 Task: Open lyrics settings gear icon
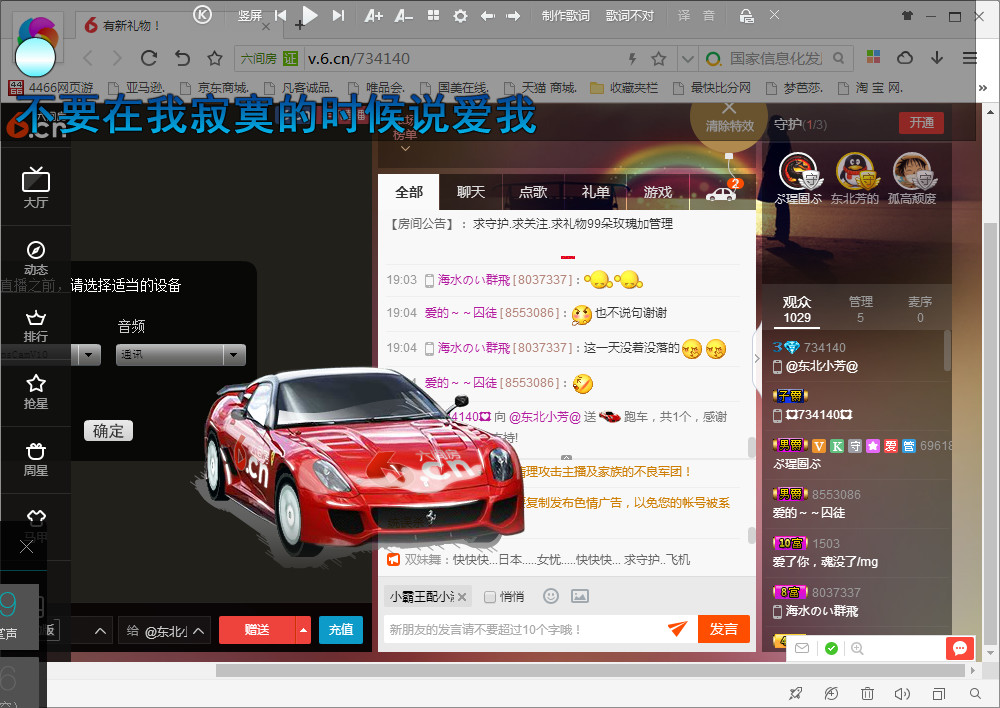click(460, 16)
